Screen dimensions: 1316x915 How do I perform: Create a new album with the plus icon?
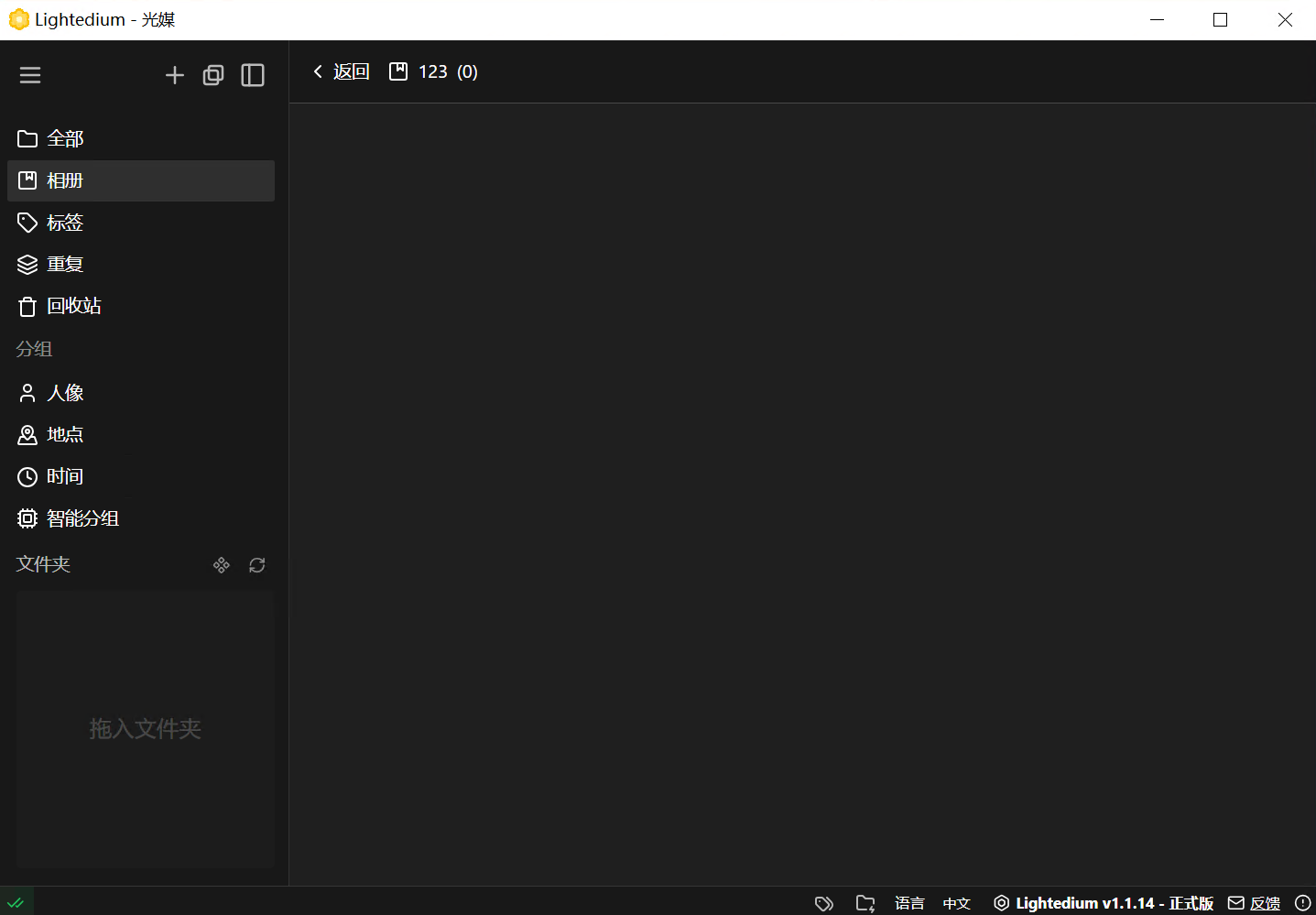[175, 74]
